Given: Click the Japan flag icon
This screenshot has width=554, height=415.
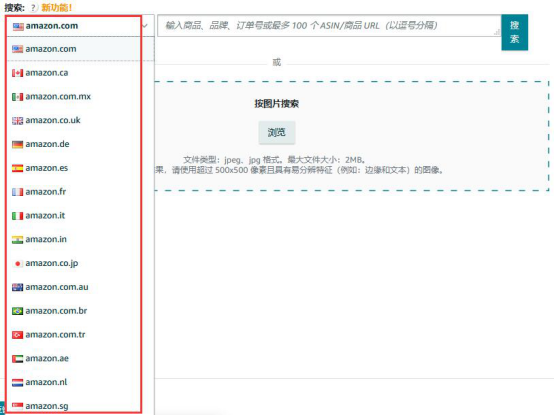Looking at the screenshot, I should point(17,263).
